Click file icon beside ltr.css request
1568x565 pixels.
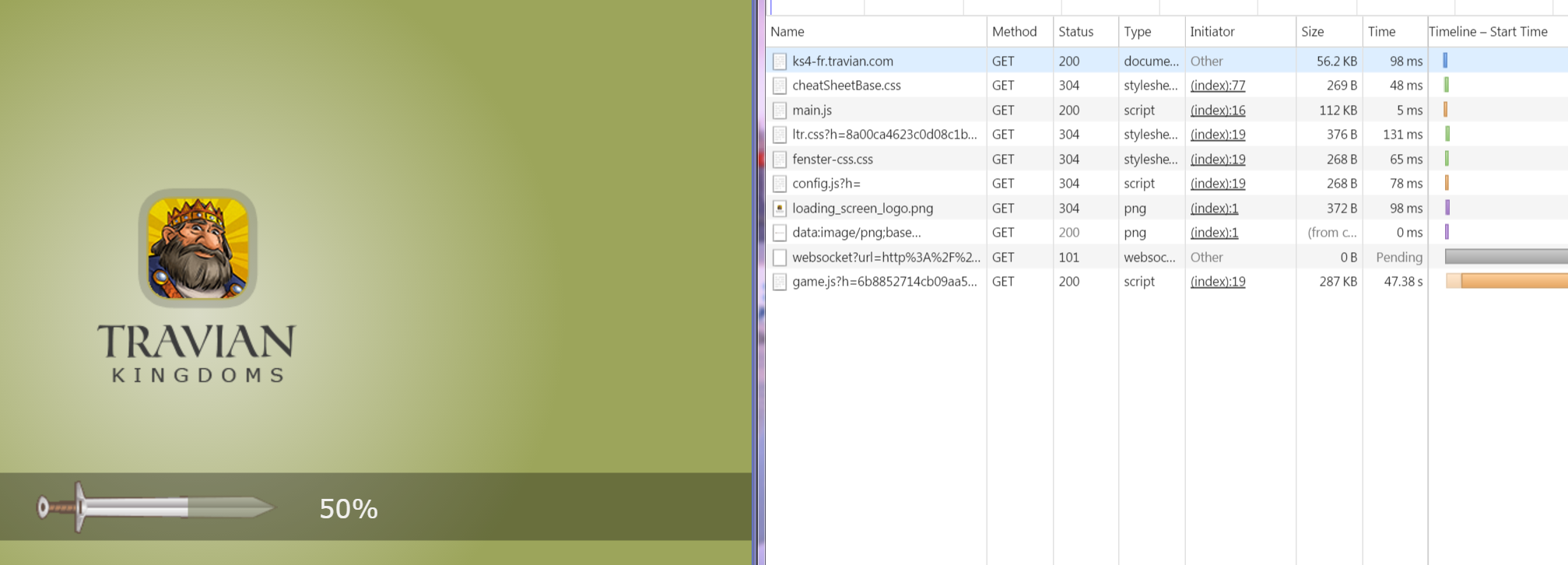(779, 135)
